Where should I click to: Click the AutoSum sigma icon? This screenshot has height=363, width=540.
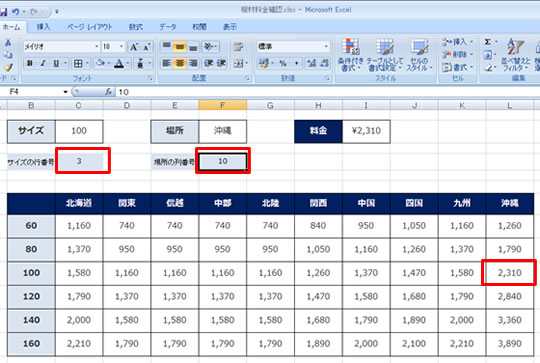tap(488, 42)
